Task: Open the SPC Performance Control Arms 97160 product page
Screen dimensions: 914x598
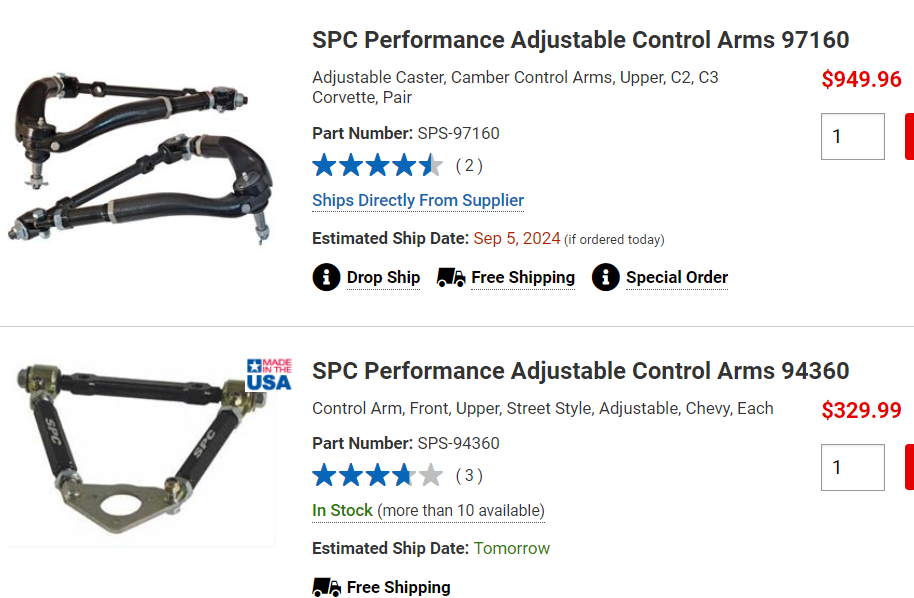Action: click(x=580, y=40)
